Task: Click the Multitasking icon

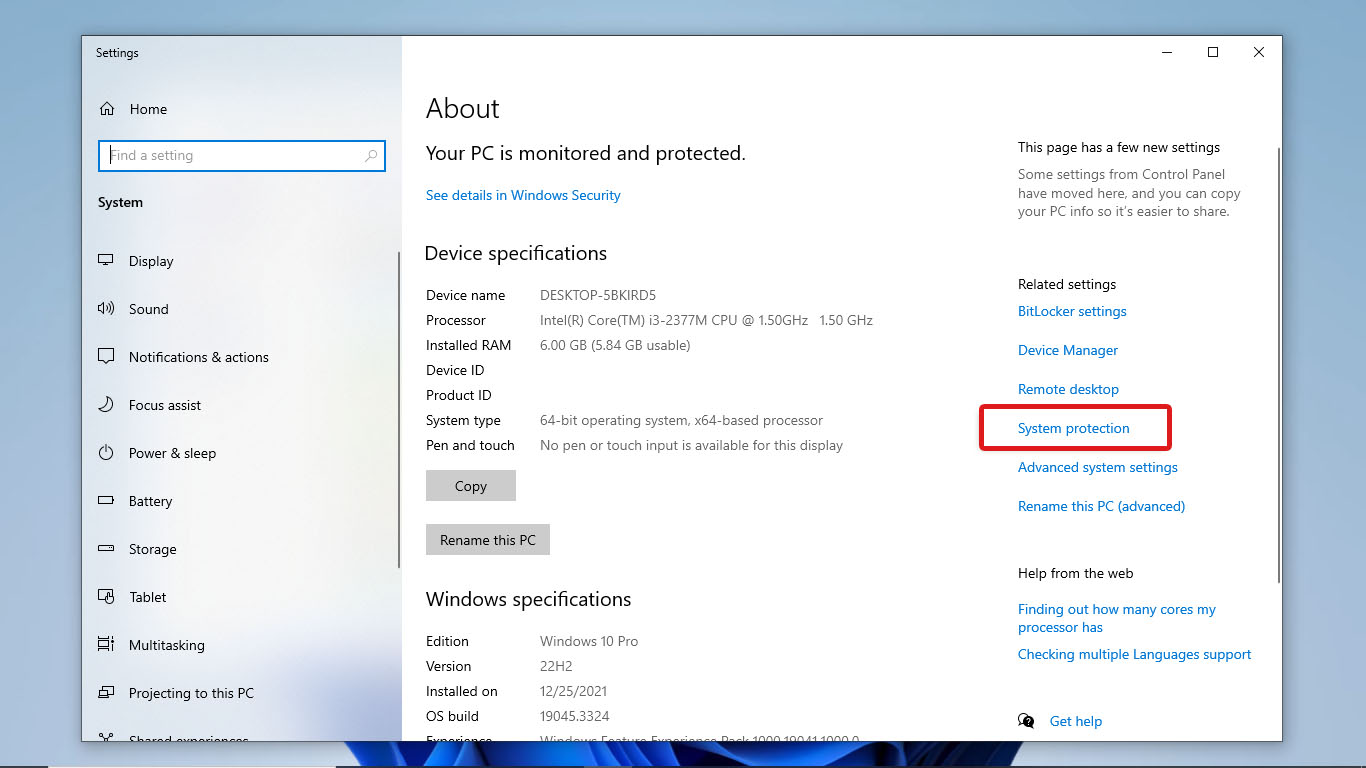Action: [106, 645]
